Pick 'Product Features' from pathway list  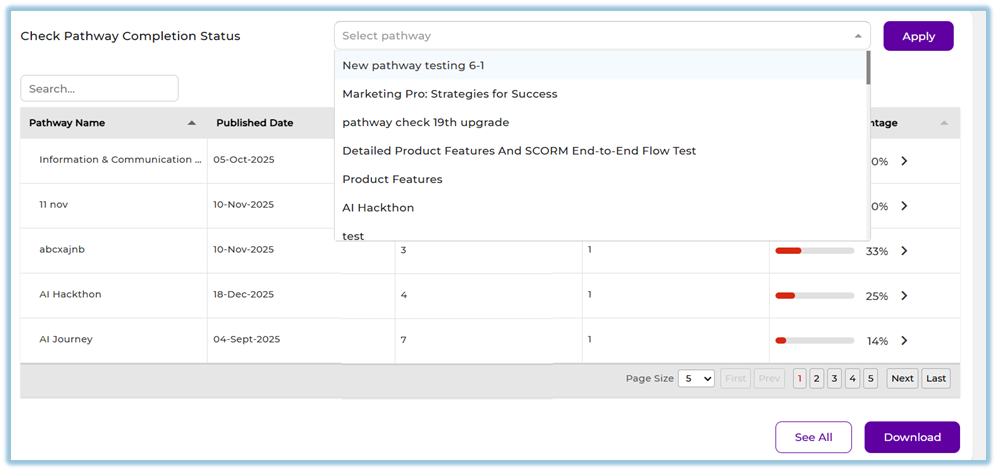click(x=392, y=180)
